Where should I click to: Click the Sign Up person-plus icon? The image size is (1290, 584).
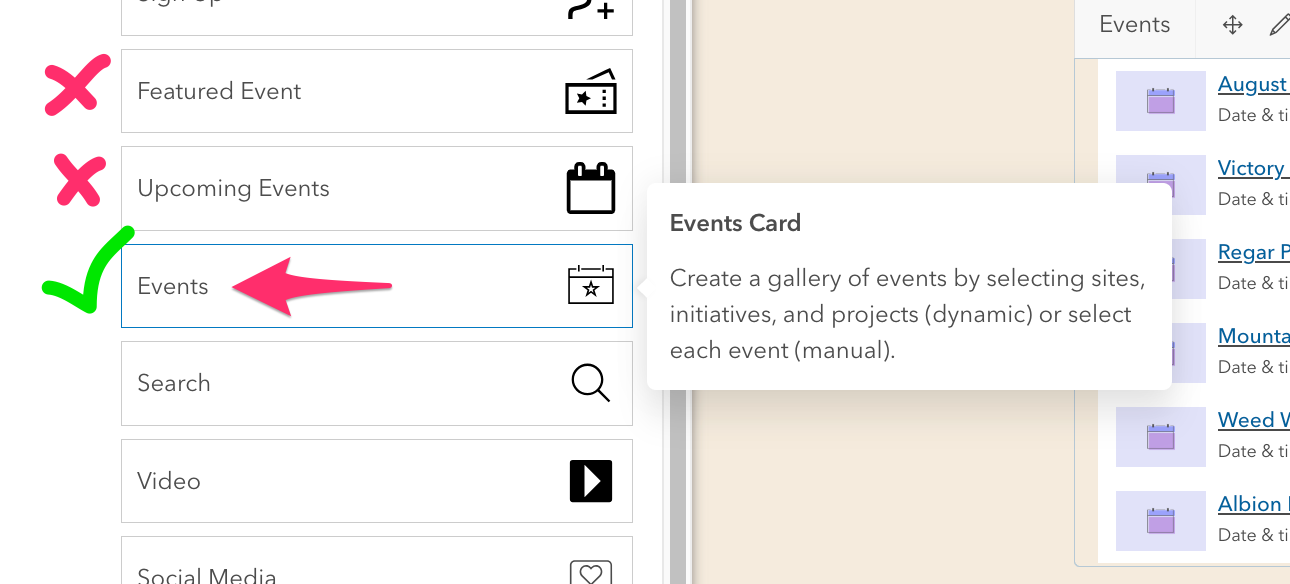[x=590, y=8]
